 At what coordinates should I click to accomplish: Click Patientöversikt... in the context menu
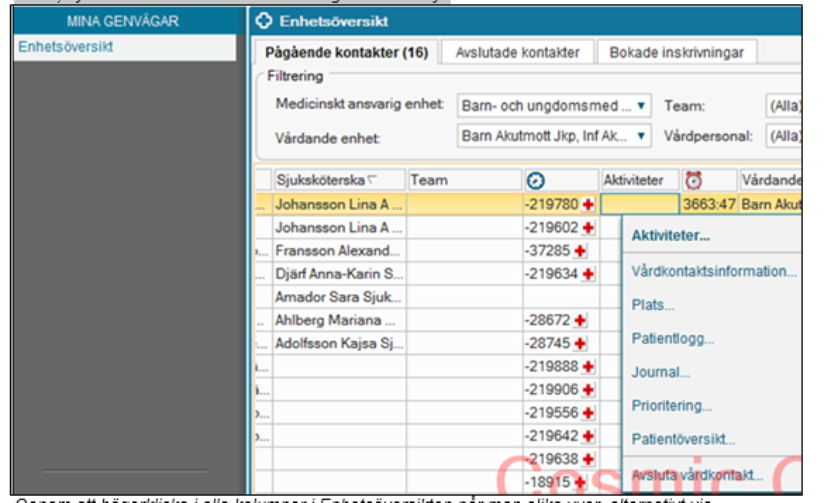coord(683,439)
